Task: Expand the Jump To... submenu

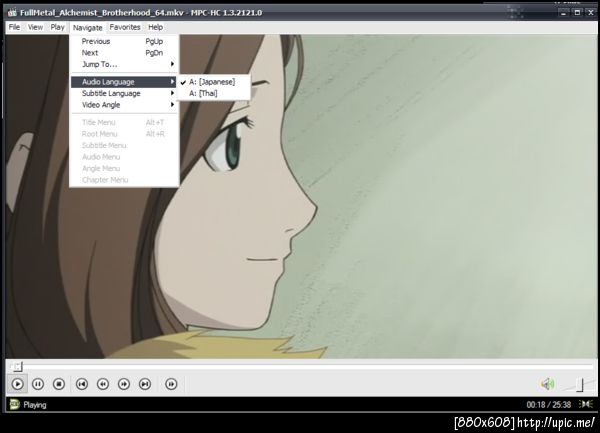Action: 124,64
